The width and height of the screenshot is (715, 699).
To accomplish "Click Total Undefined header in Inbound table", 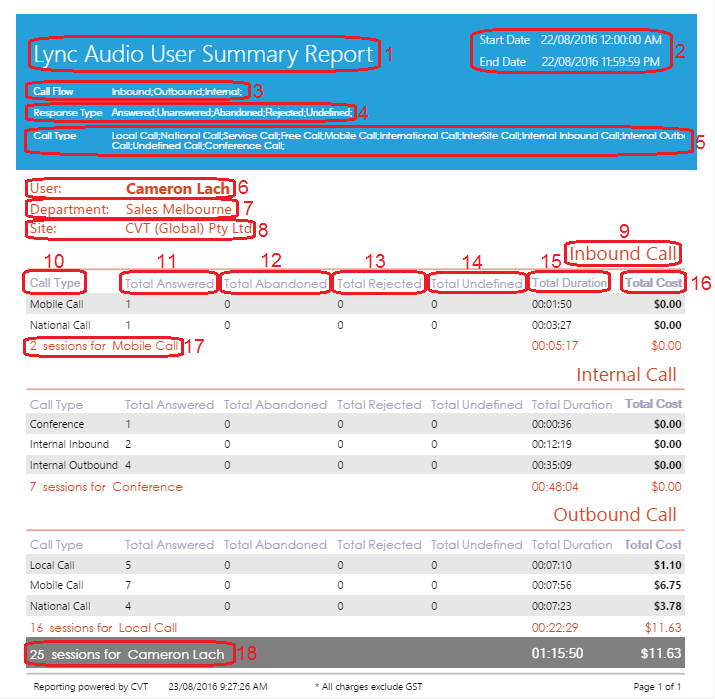I will (x=477, y=284).
